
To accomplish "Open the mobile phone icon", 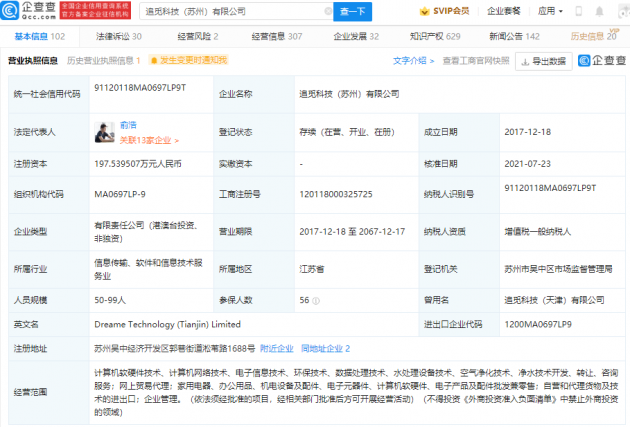I will 579,11.
